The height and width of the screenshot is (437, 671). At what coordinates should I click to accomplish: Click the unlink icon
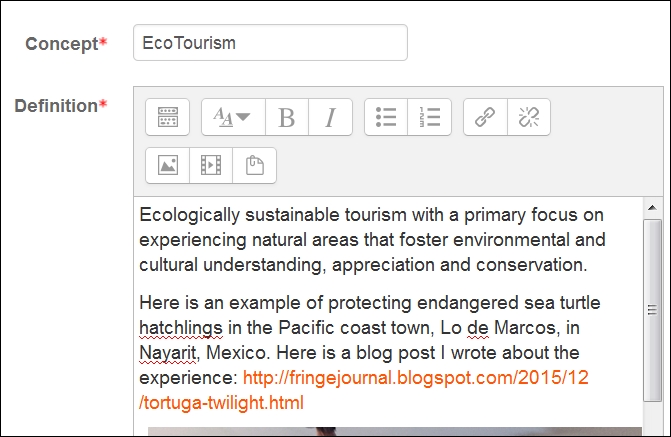pyautogui.click(x=529, y=117)
